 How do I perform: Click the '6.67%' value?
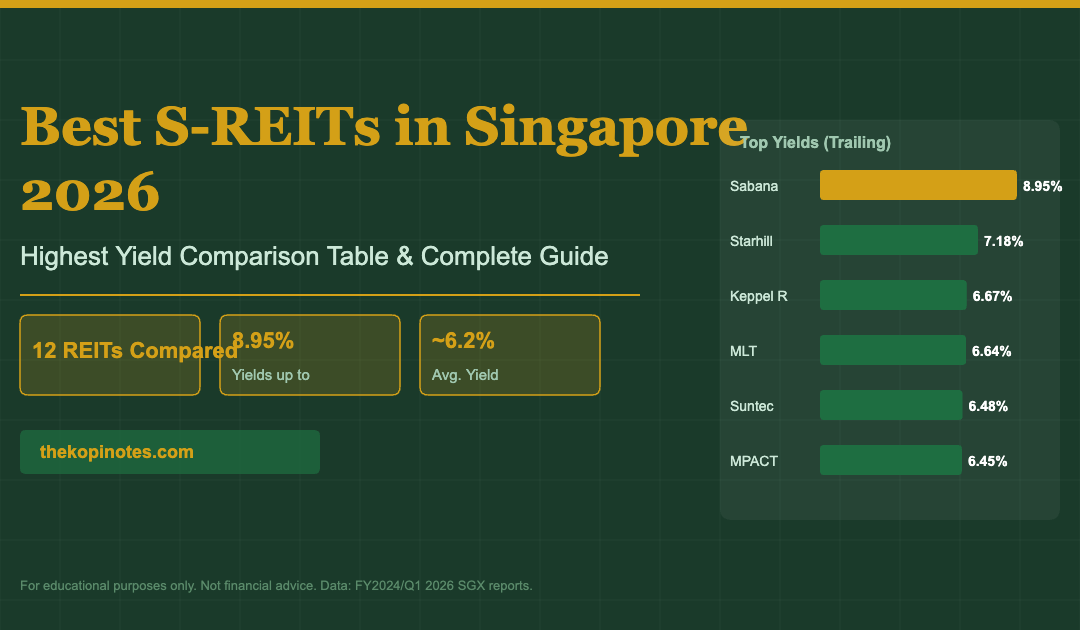[993, 296]
